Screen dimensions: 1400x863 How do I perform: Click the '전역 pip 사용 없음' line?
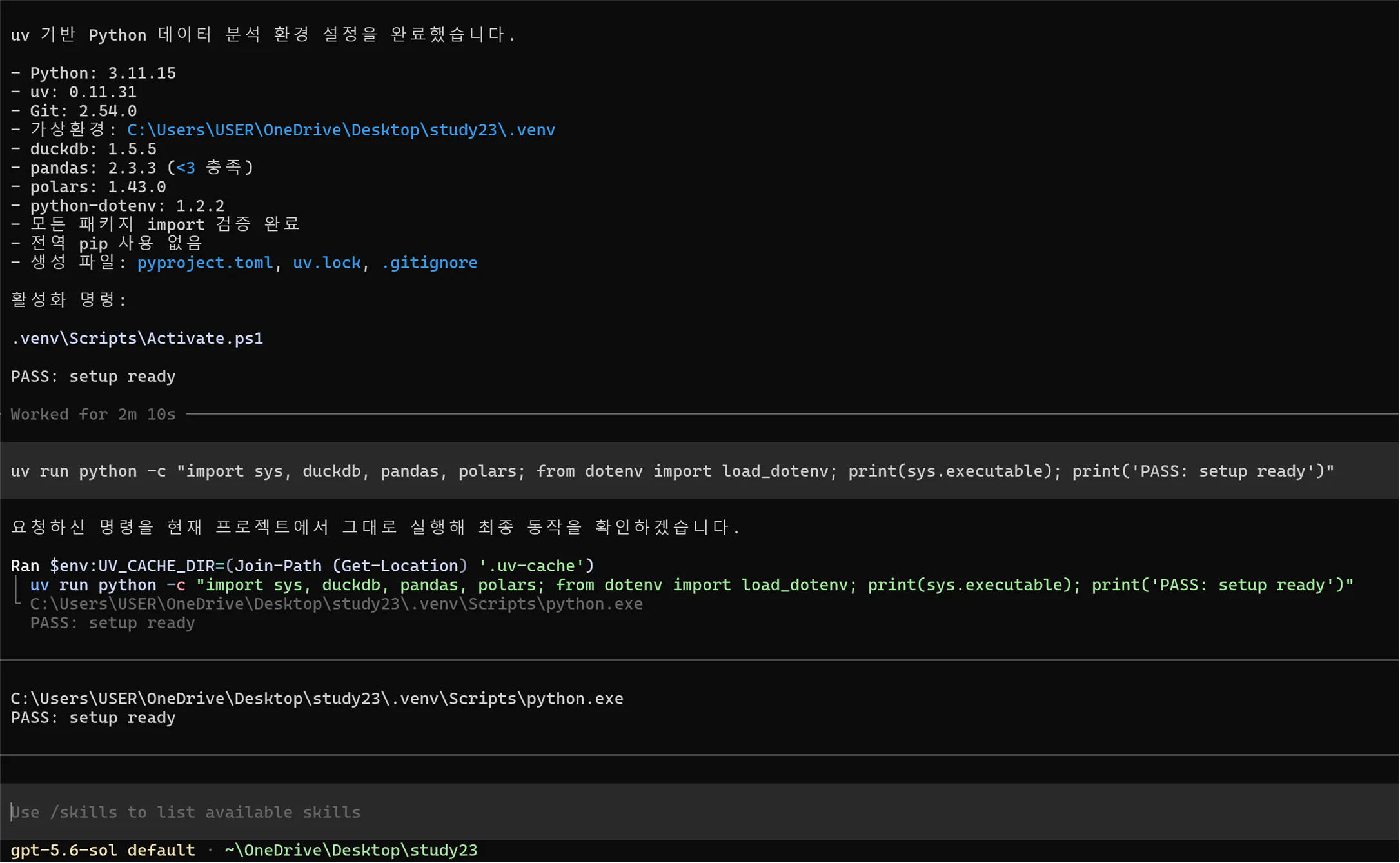(107, 244)
